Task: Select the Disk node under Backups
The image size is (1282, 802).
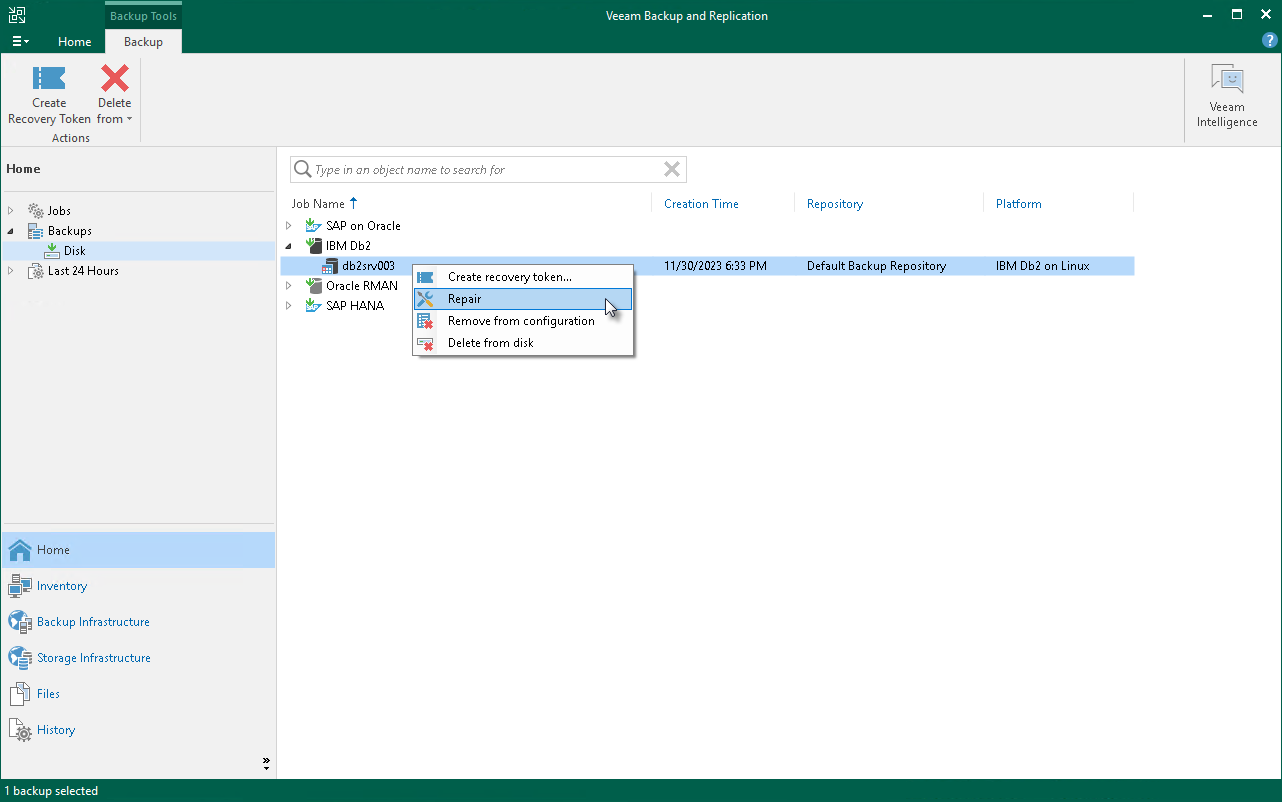Action: coord(75,251)
